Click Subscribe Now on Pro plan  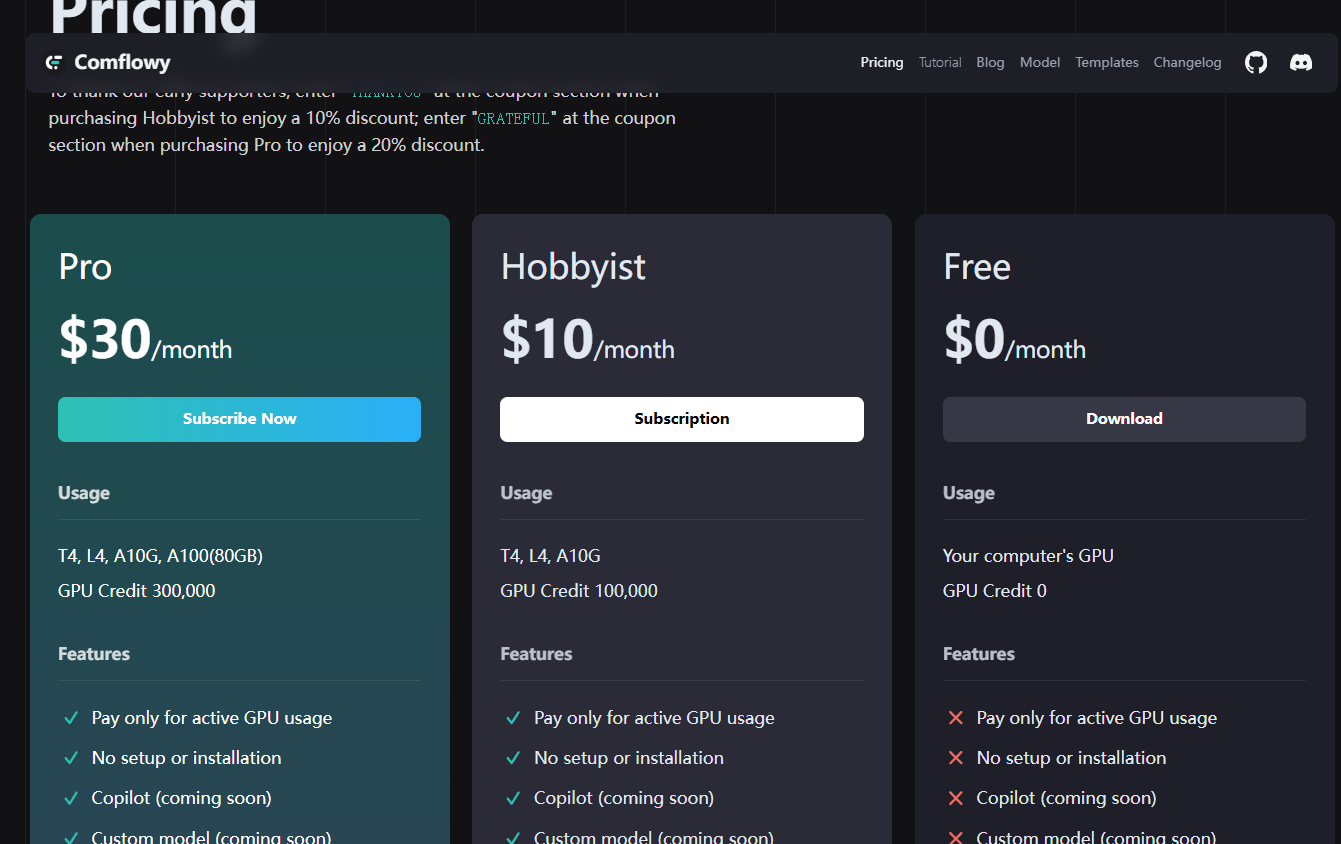(x=239, y=419)
